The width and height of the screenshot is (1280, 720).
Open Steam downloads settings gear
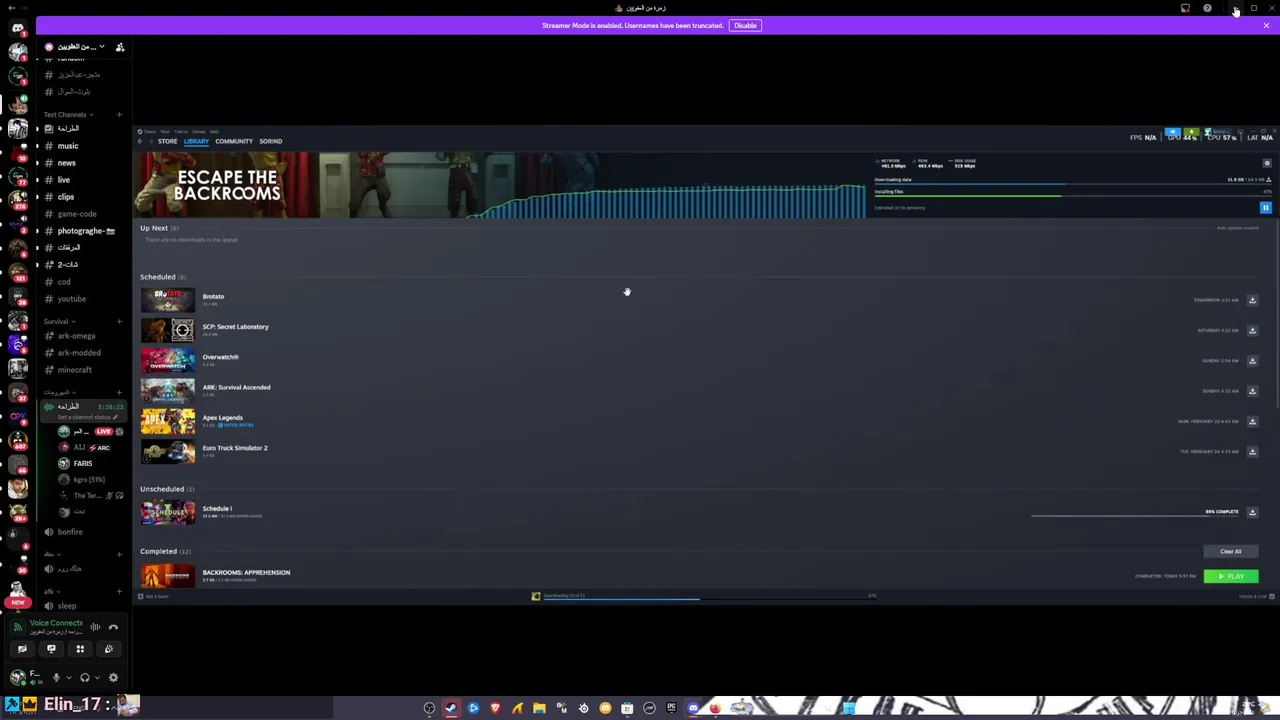(1267, 163)
